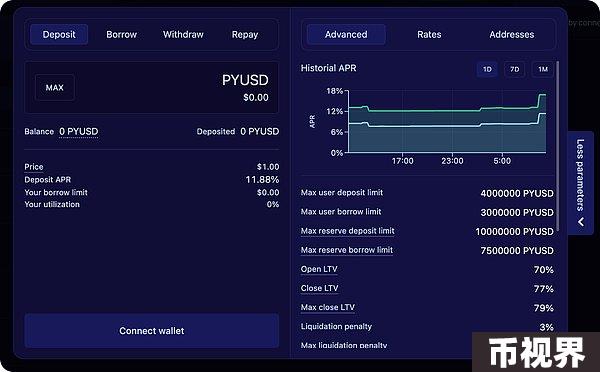
Task: Click the 77% Close LTV value
Action: (x=544, y=289)
